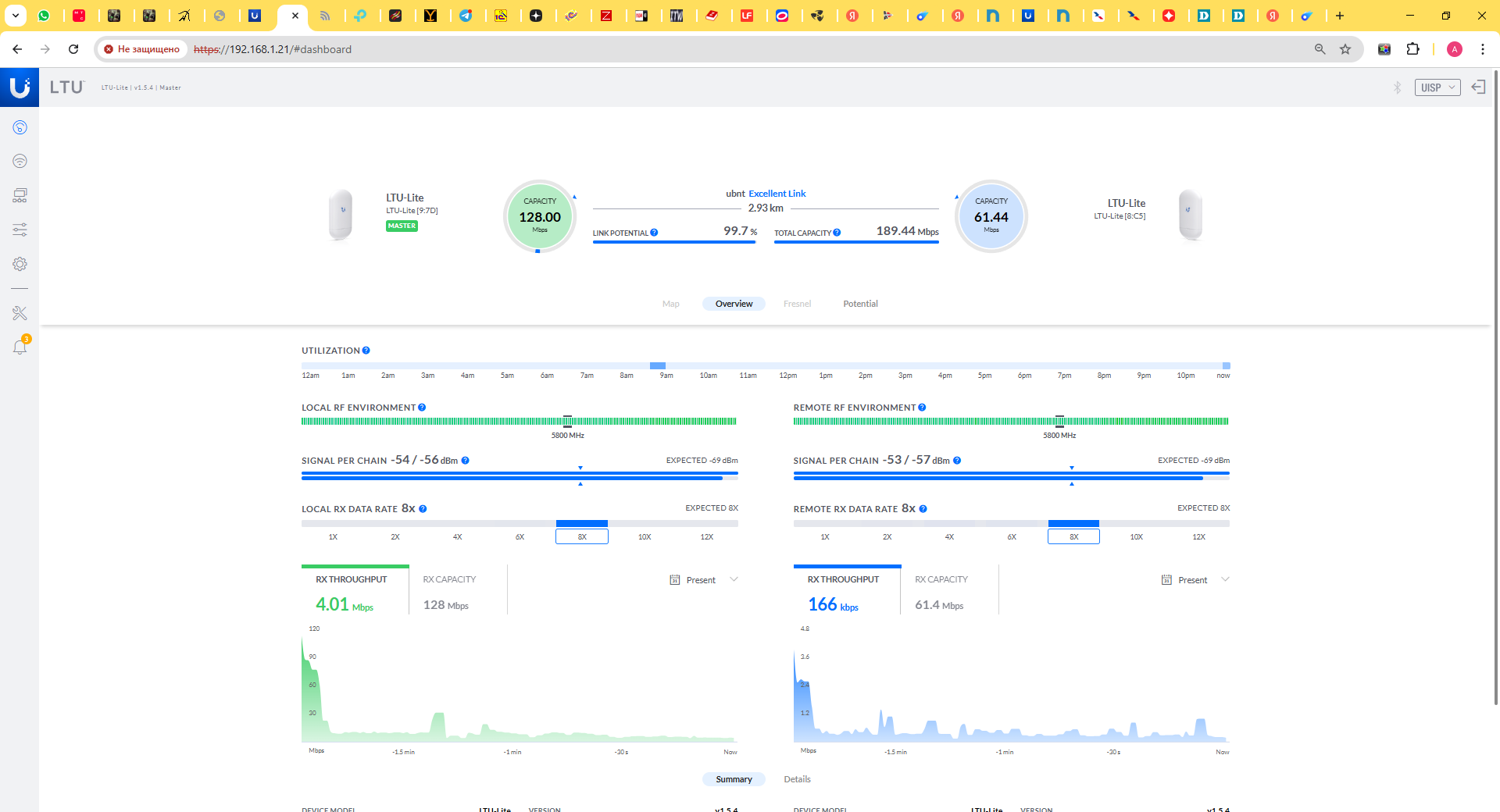Click the 61.44 Mbps capacity circle

pos(991,216)
